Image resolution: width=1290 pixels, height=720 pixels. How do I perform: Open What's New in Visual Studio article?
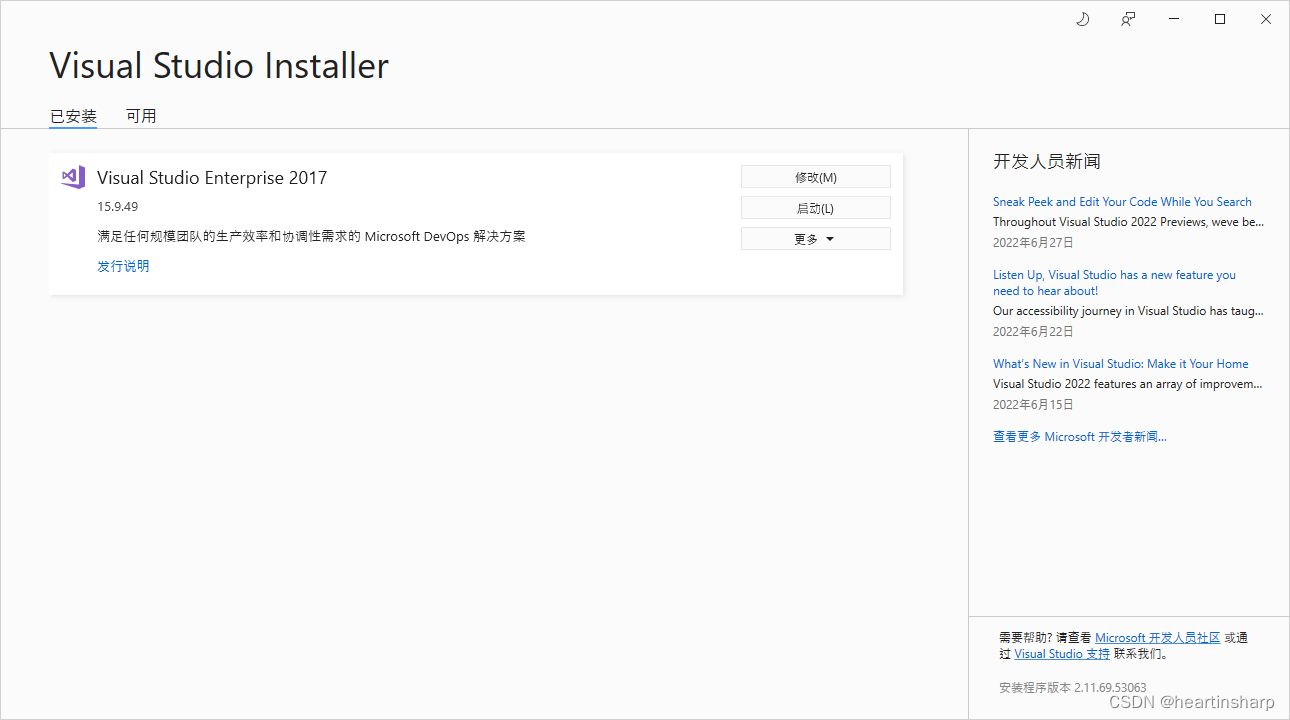coord(1120,364)
